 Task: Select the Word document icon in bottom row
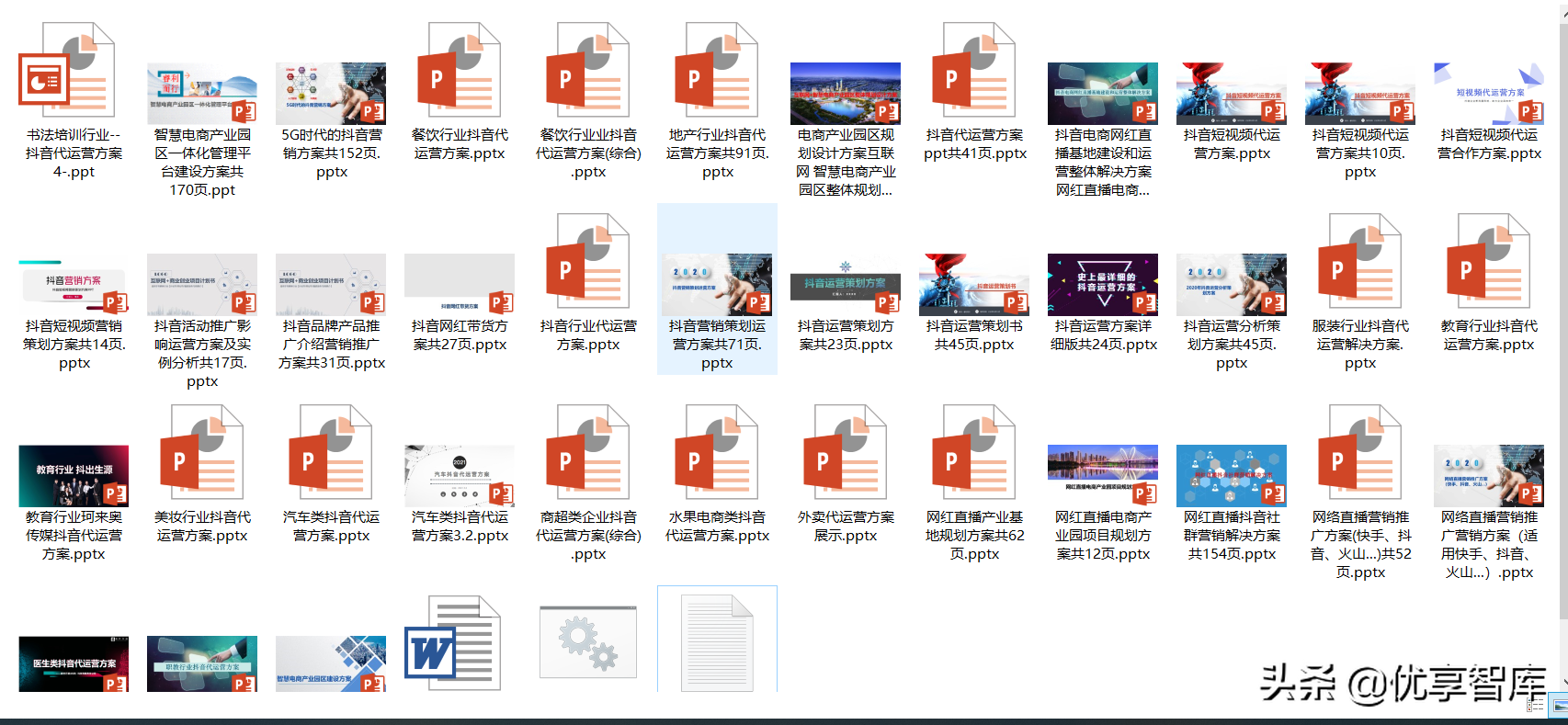click(x=452, y=644)
